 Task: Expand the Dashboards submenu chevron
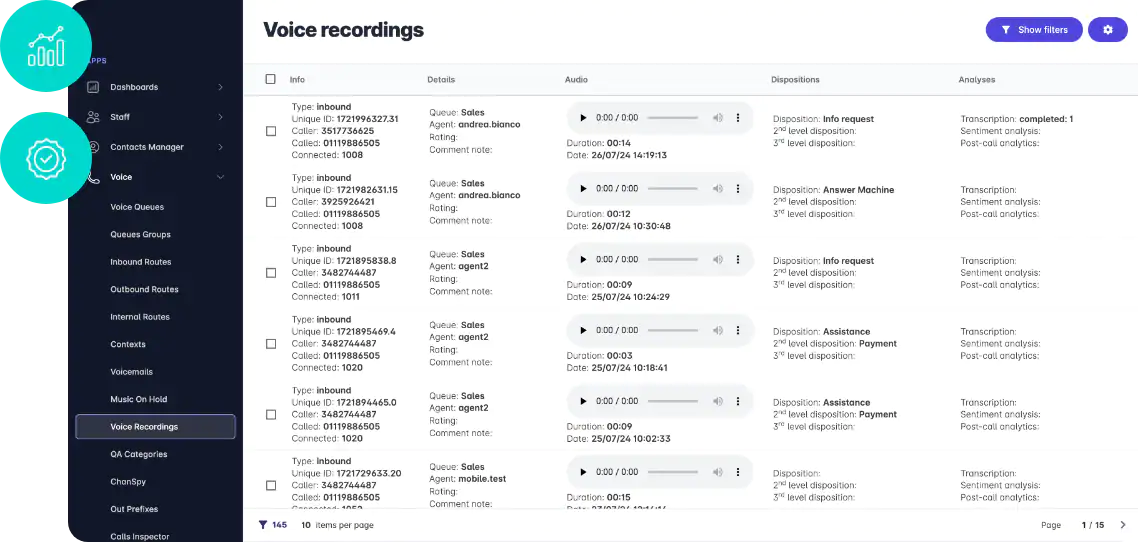point(221,87)
